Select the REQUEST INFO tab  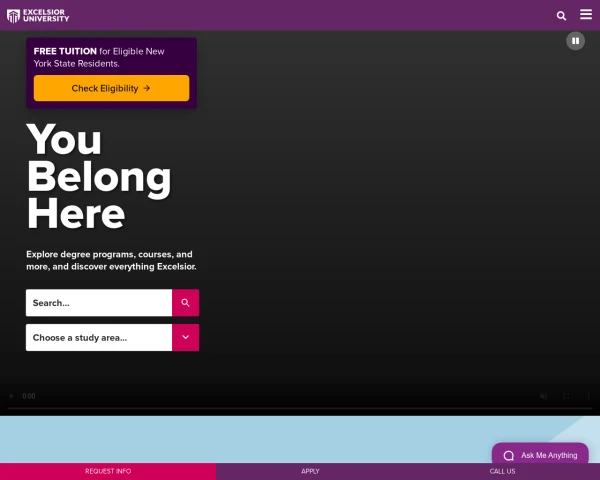coord(108,471)
